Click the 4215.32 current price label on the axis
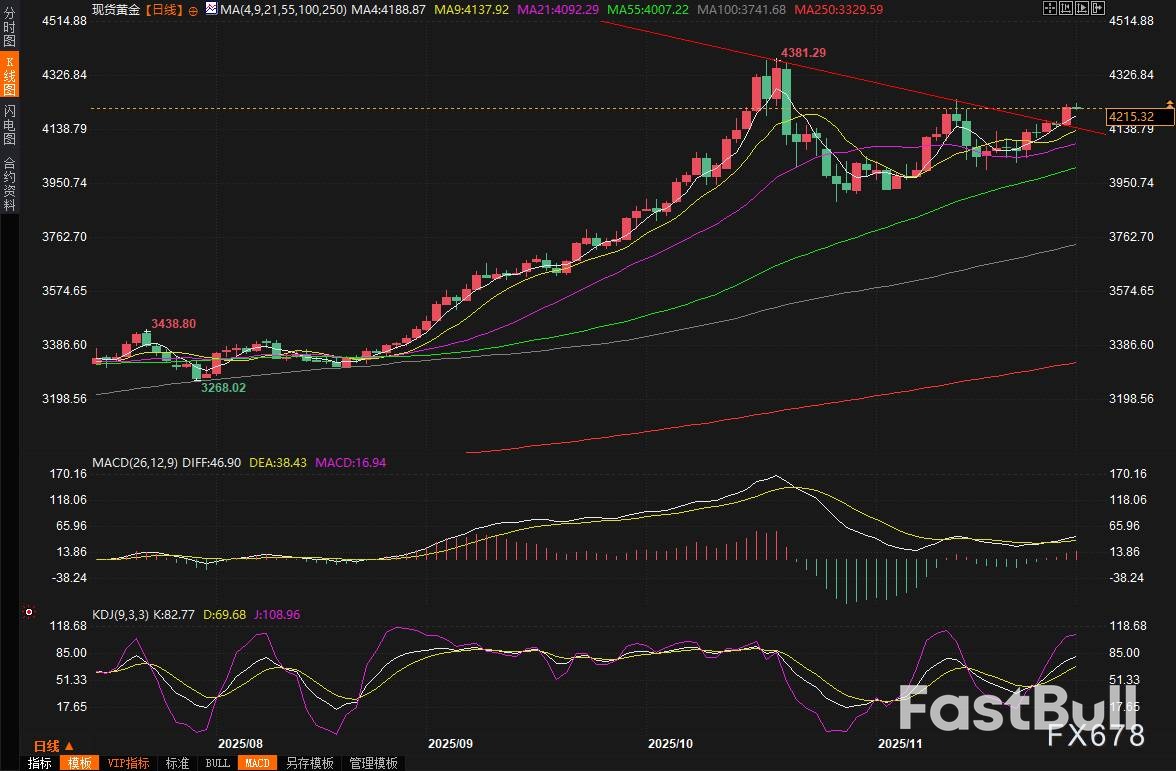Viewport: 1176px width, 771px height. (1131, 117)
